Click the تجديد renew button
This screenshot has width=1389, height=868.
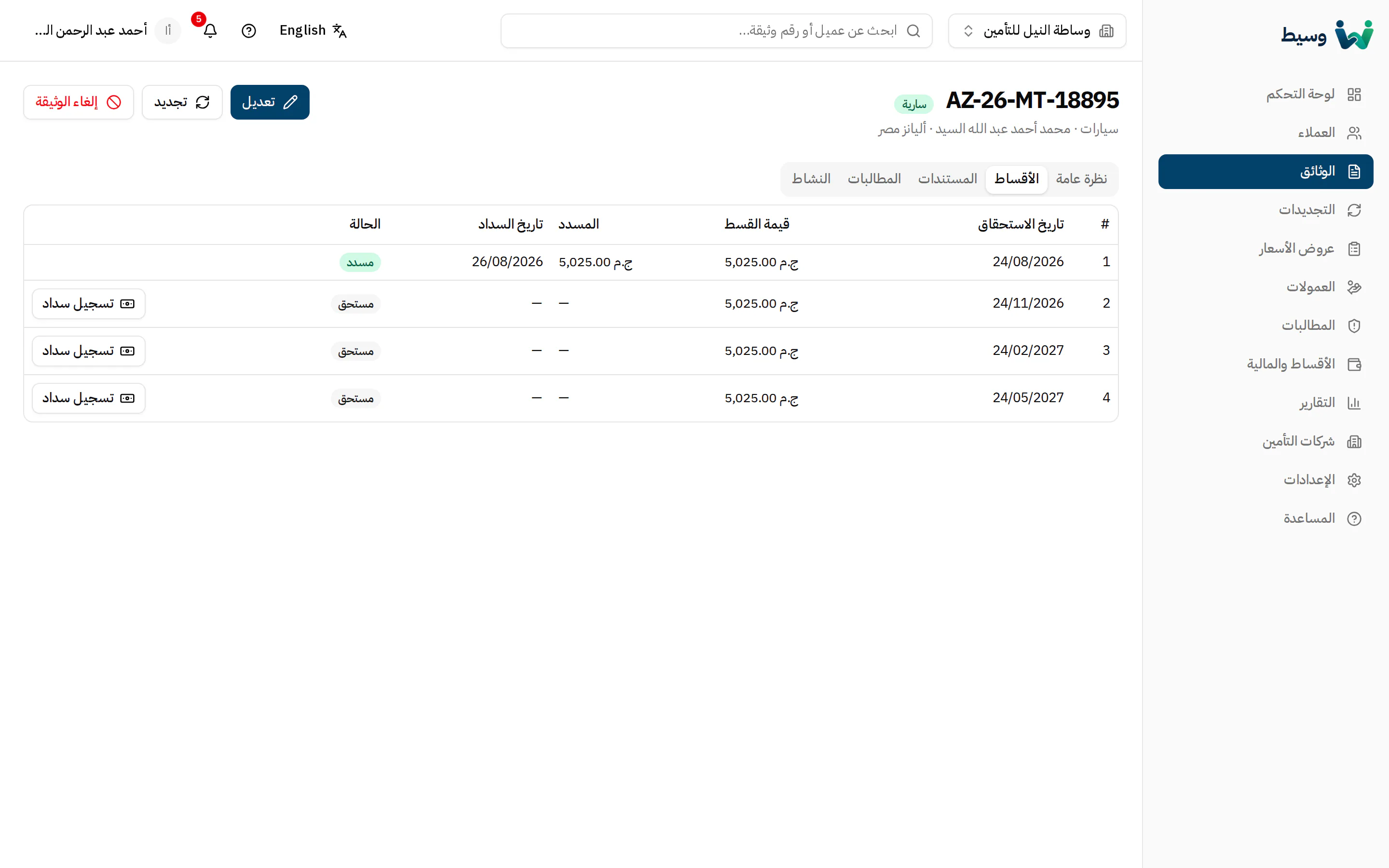[182, 102]
